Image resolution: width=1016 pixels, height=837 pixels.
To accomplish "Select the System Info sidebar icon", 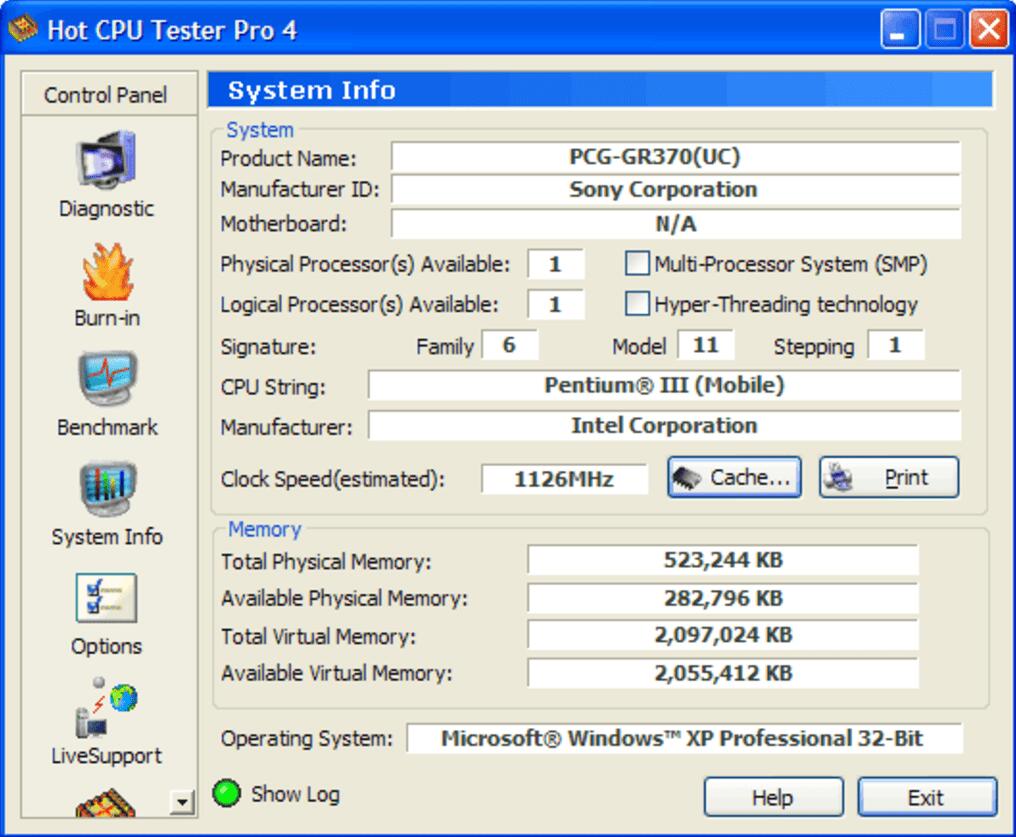I will 107,491.
